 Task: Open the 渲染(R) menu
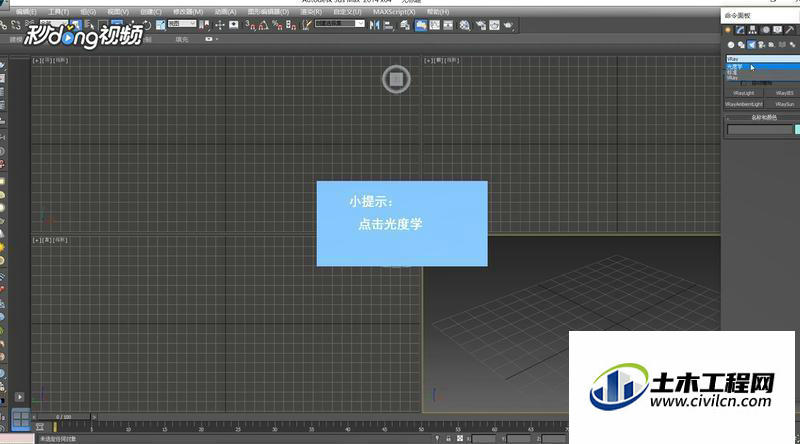[311, 11]
